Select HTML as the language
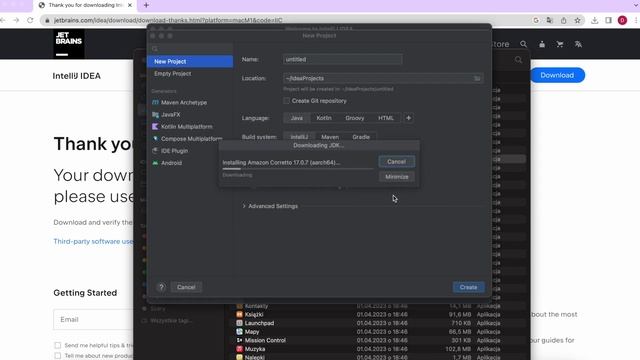This screenshot has height=360, width=640. point(386,118)
